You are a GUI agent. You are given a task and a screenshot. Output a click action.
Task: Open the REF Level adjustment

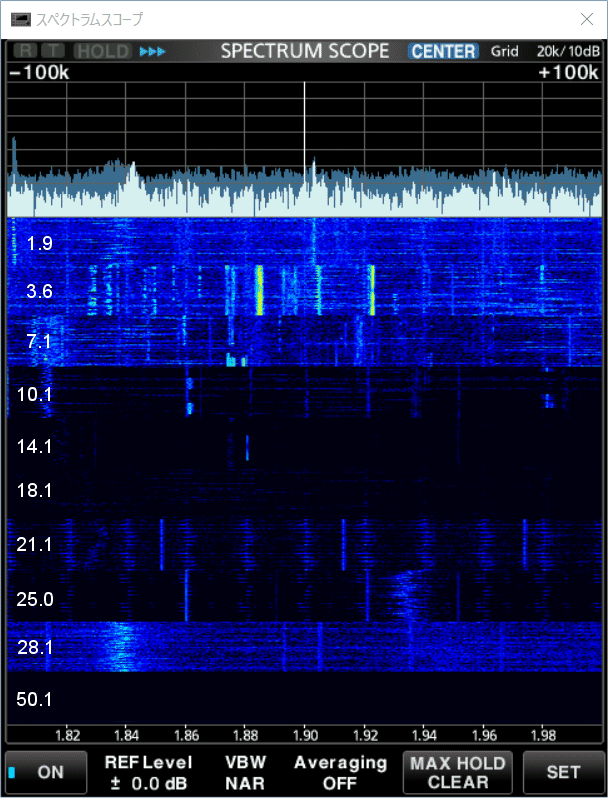146,772
